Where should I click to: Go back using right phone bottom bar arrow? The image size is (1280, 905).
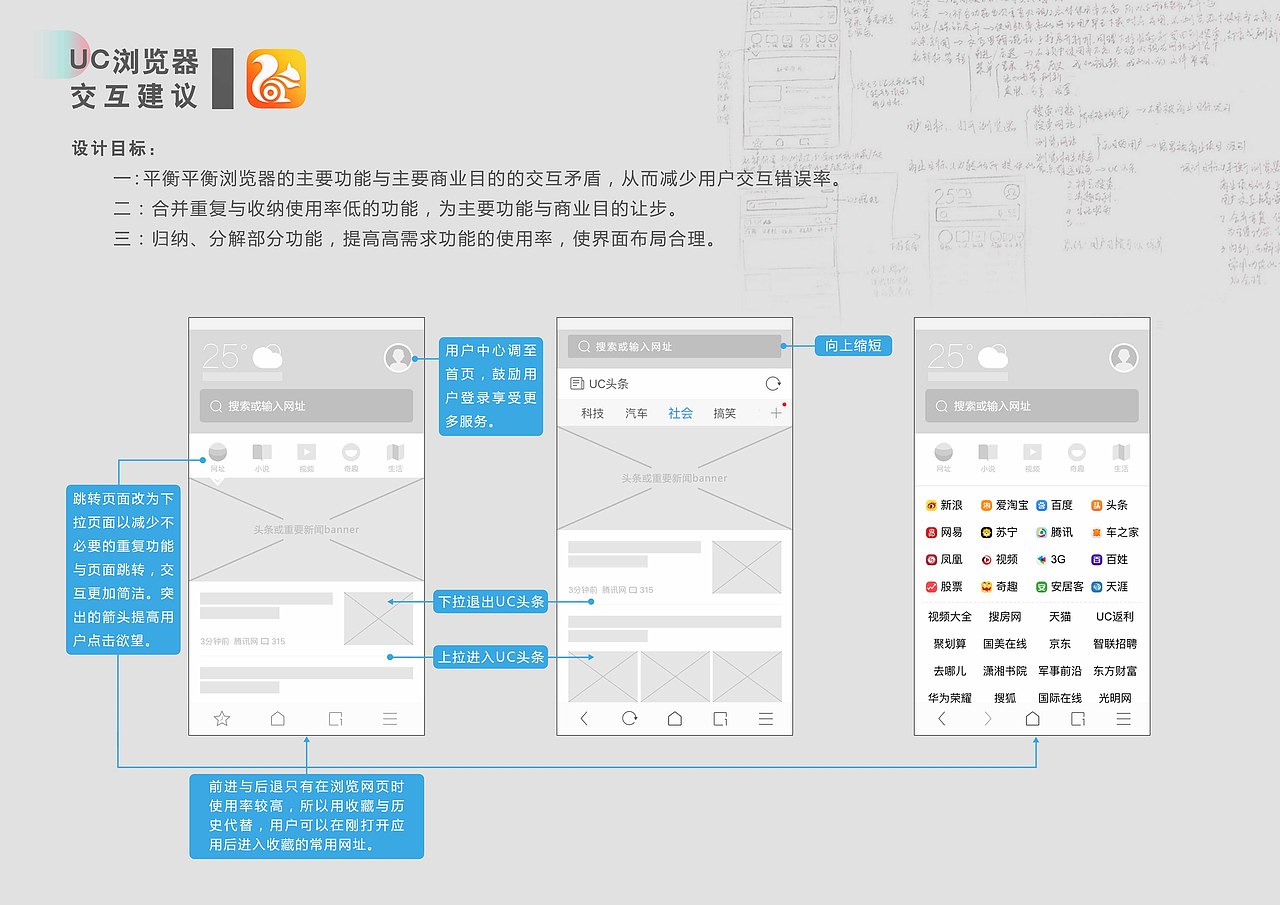[941, 718]
